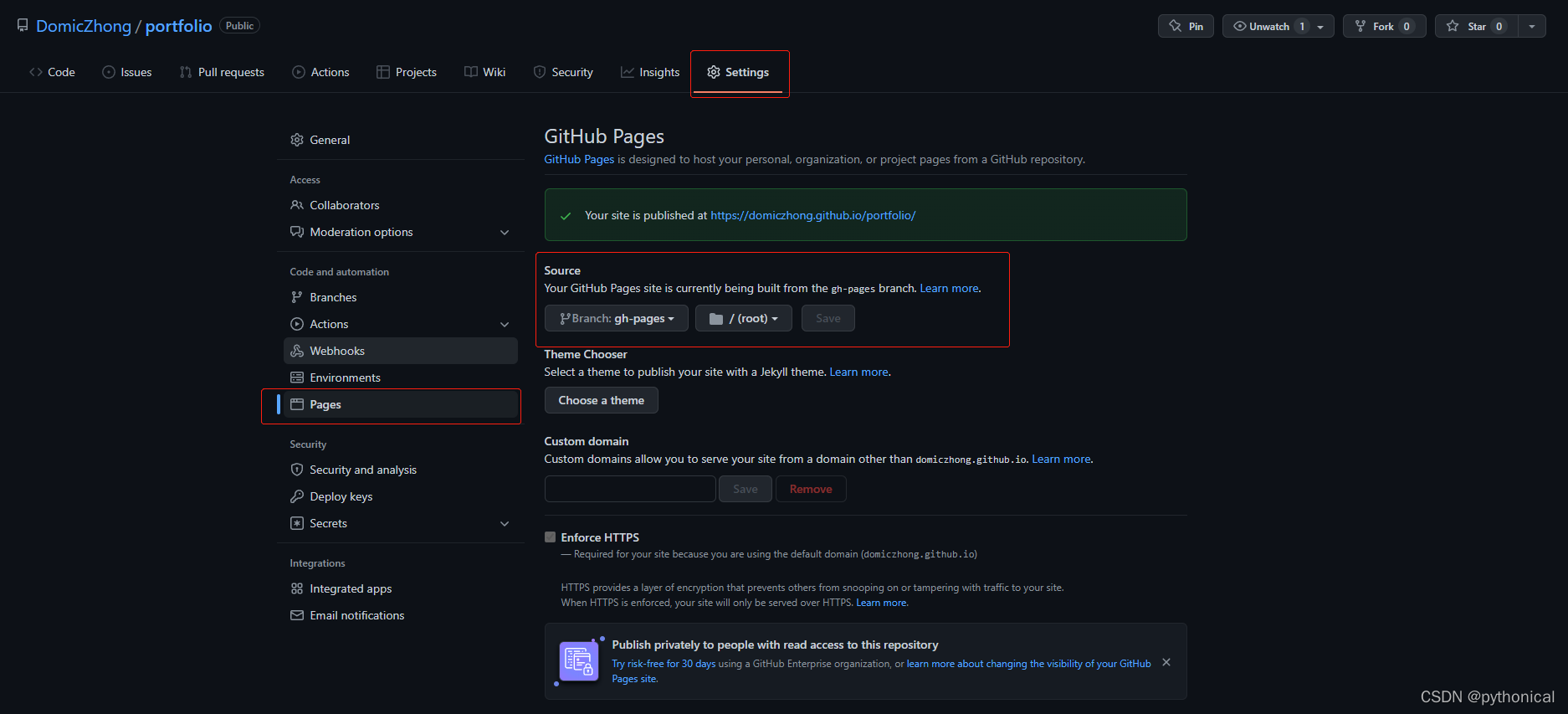Open the GitHub Pages documentation link
1568x714 pixels.
(579, 159)
